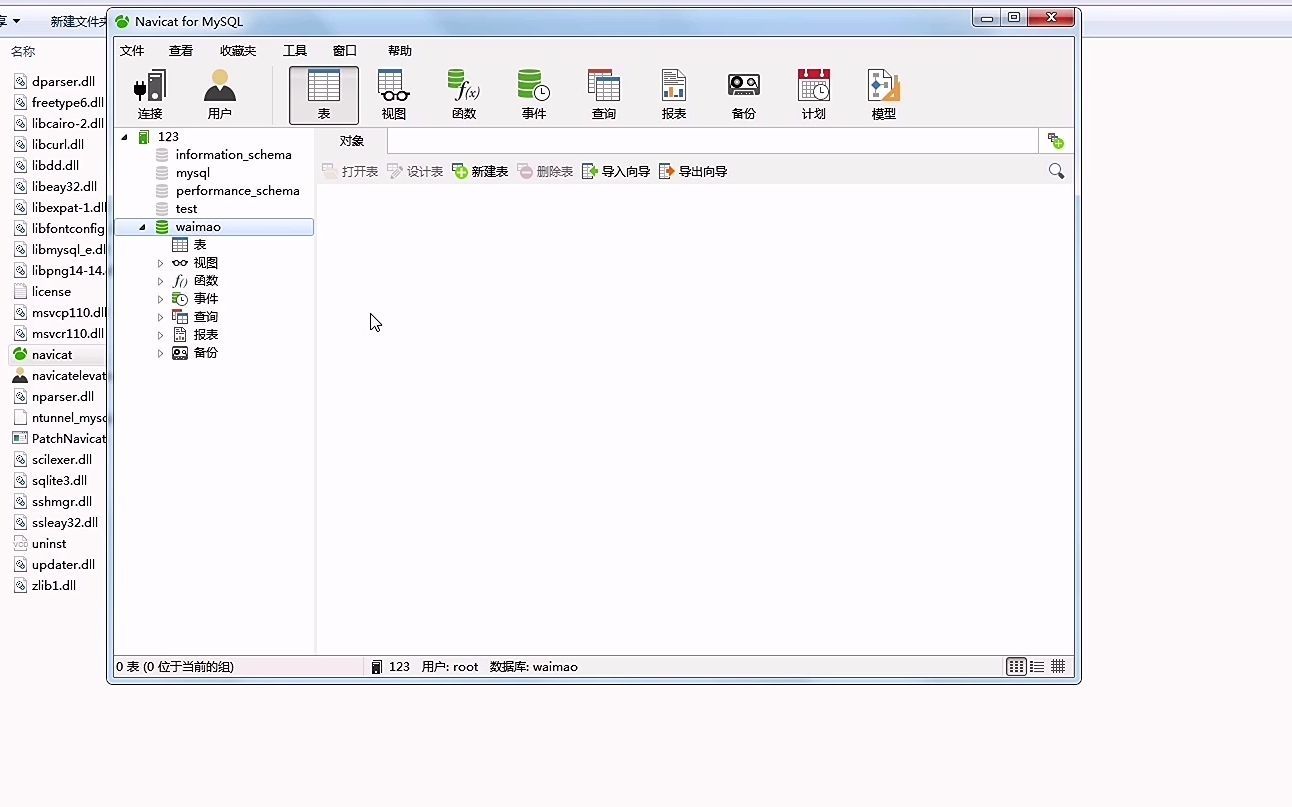Open the 文件 menu

tap(132, 51)
